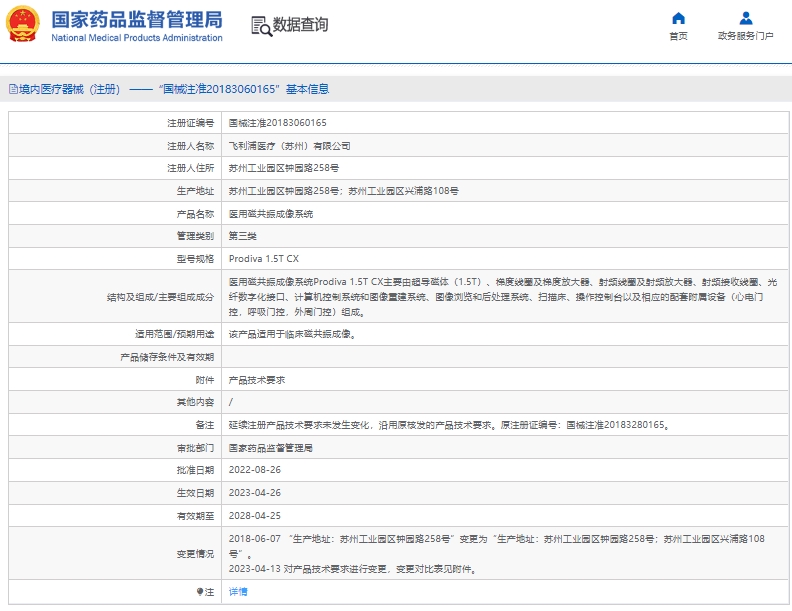Screen dimensions: 792x611
Task: Click the 附件 row label
Action: tap(205, 380)
